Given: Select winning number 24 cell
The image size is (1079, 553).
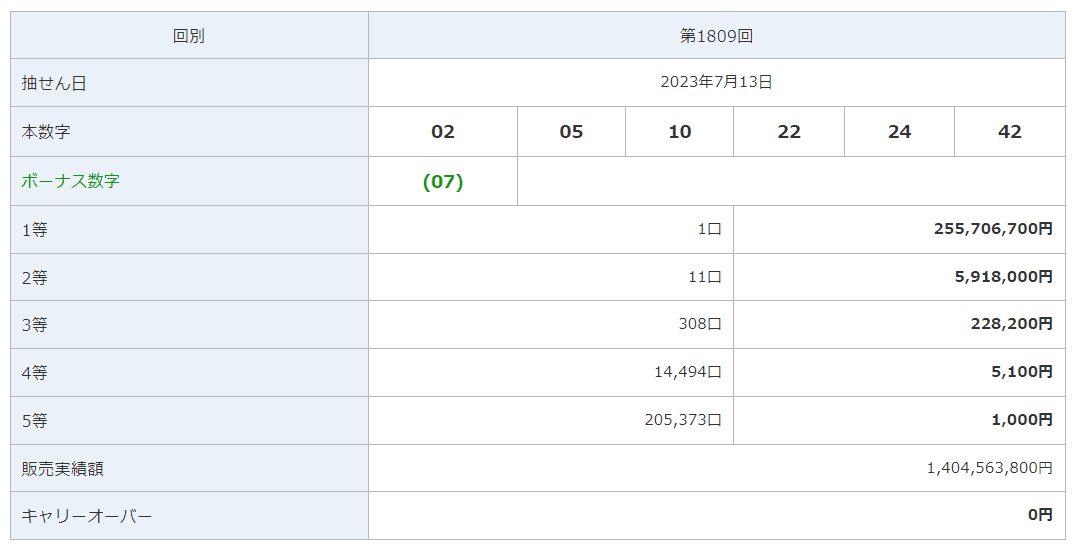Looking at the screenshot, I should [899, 132].
